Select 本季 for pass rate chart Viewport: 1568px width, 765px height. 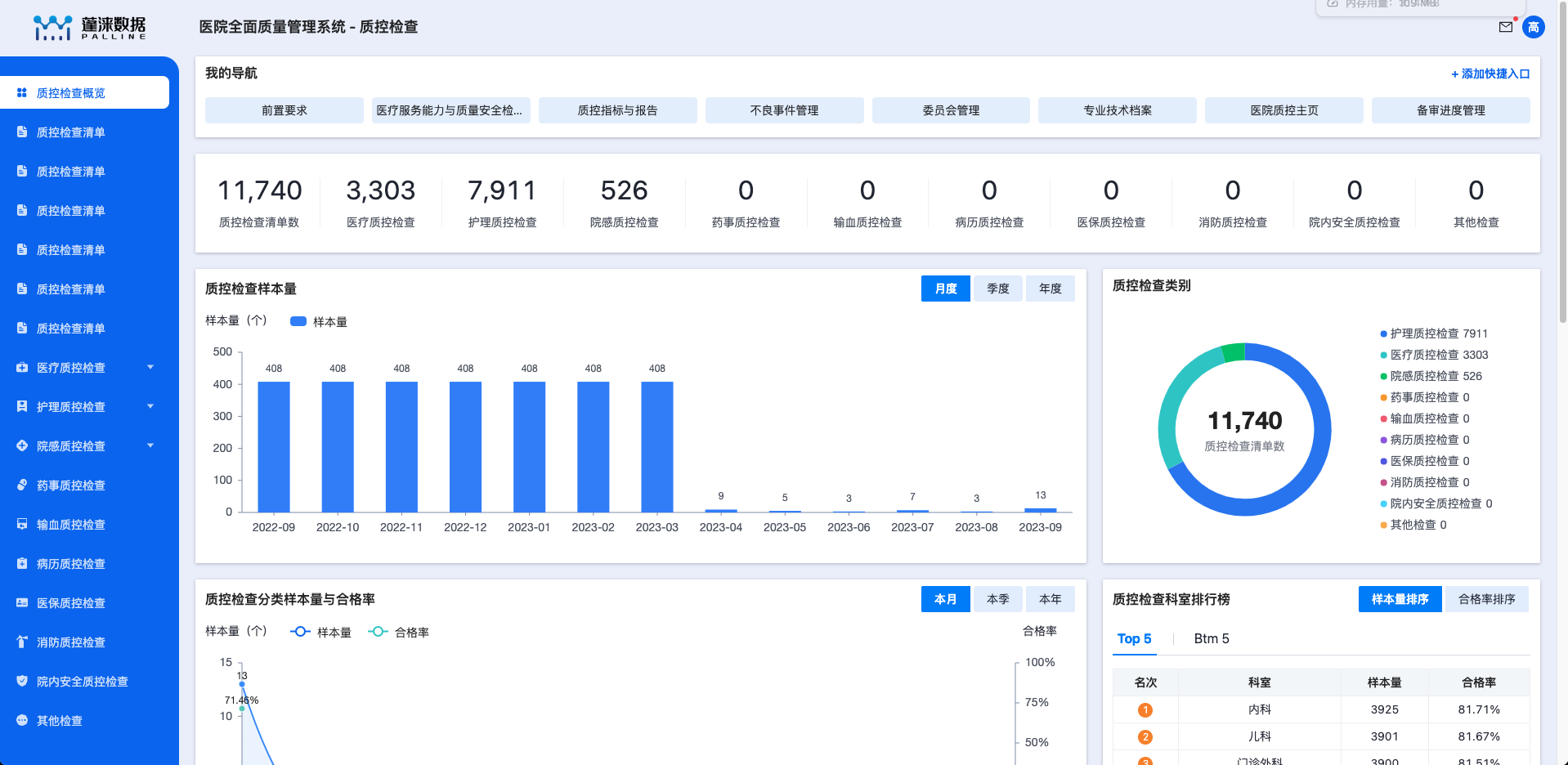point(998,599)
